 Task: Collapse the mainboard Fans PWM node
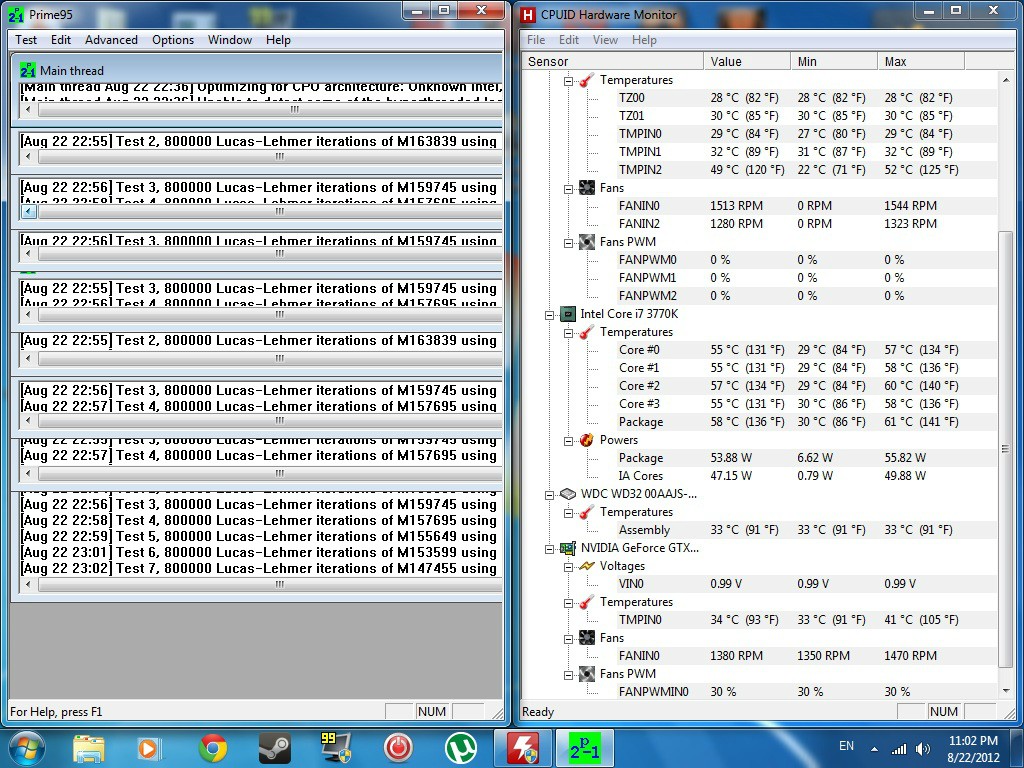click(568, 243)
